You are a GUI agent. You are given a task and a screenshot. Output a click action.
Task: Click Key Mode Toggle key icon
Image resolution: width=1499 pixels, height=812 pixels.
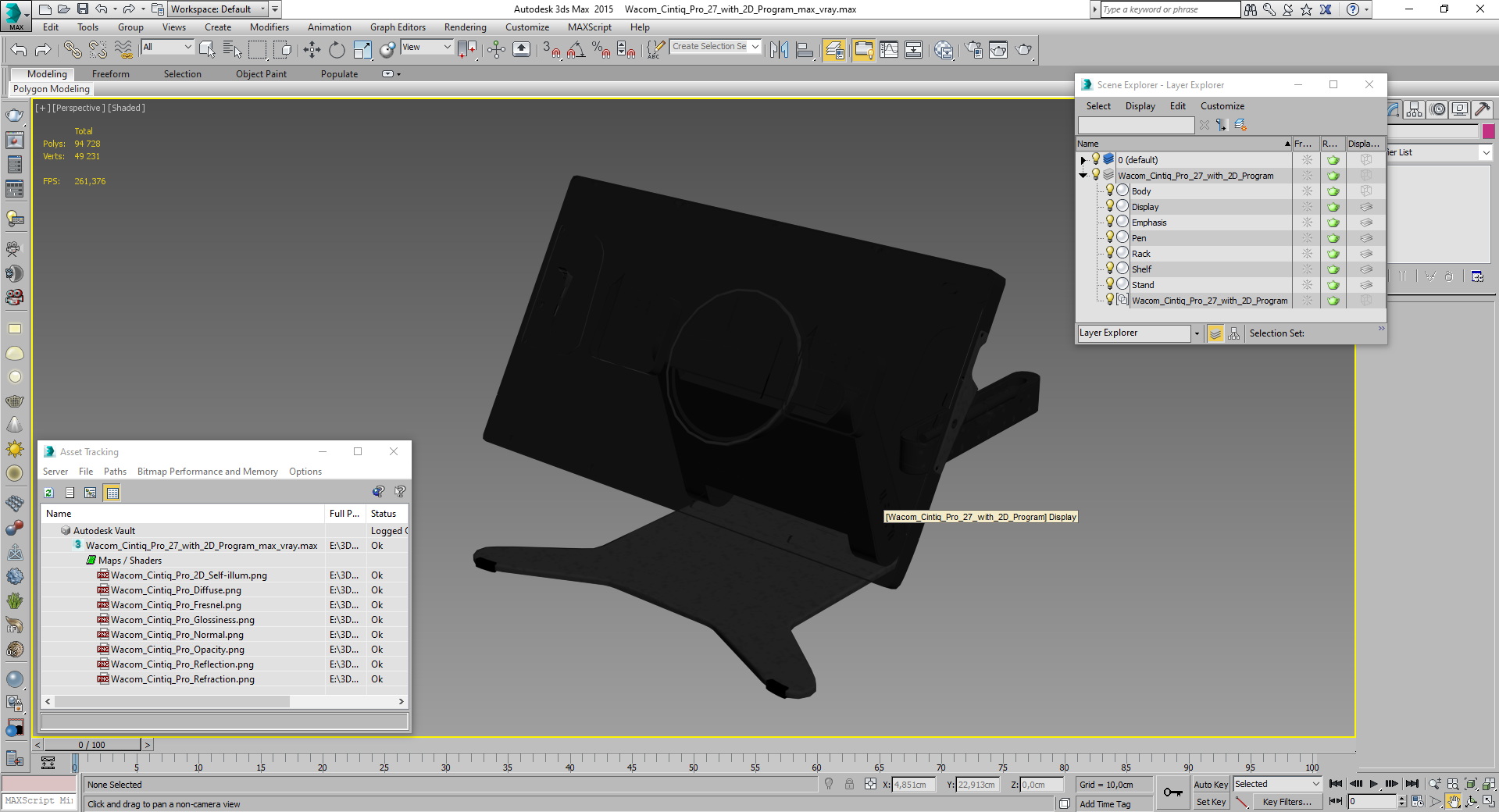1172,792
